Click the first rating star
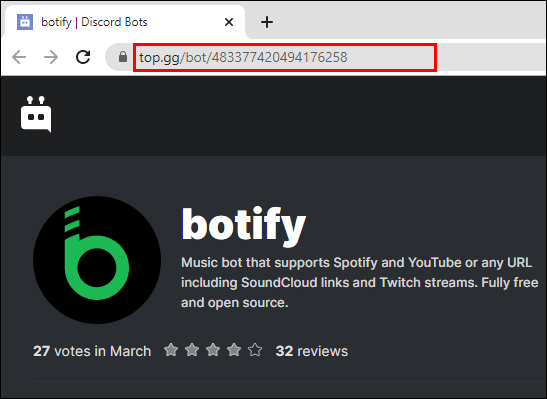This screenshot has width=547, height=399. pyautogui.click(x=171, y=350)
